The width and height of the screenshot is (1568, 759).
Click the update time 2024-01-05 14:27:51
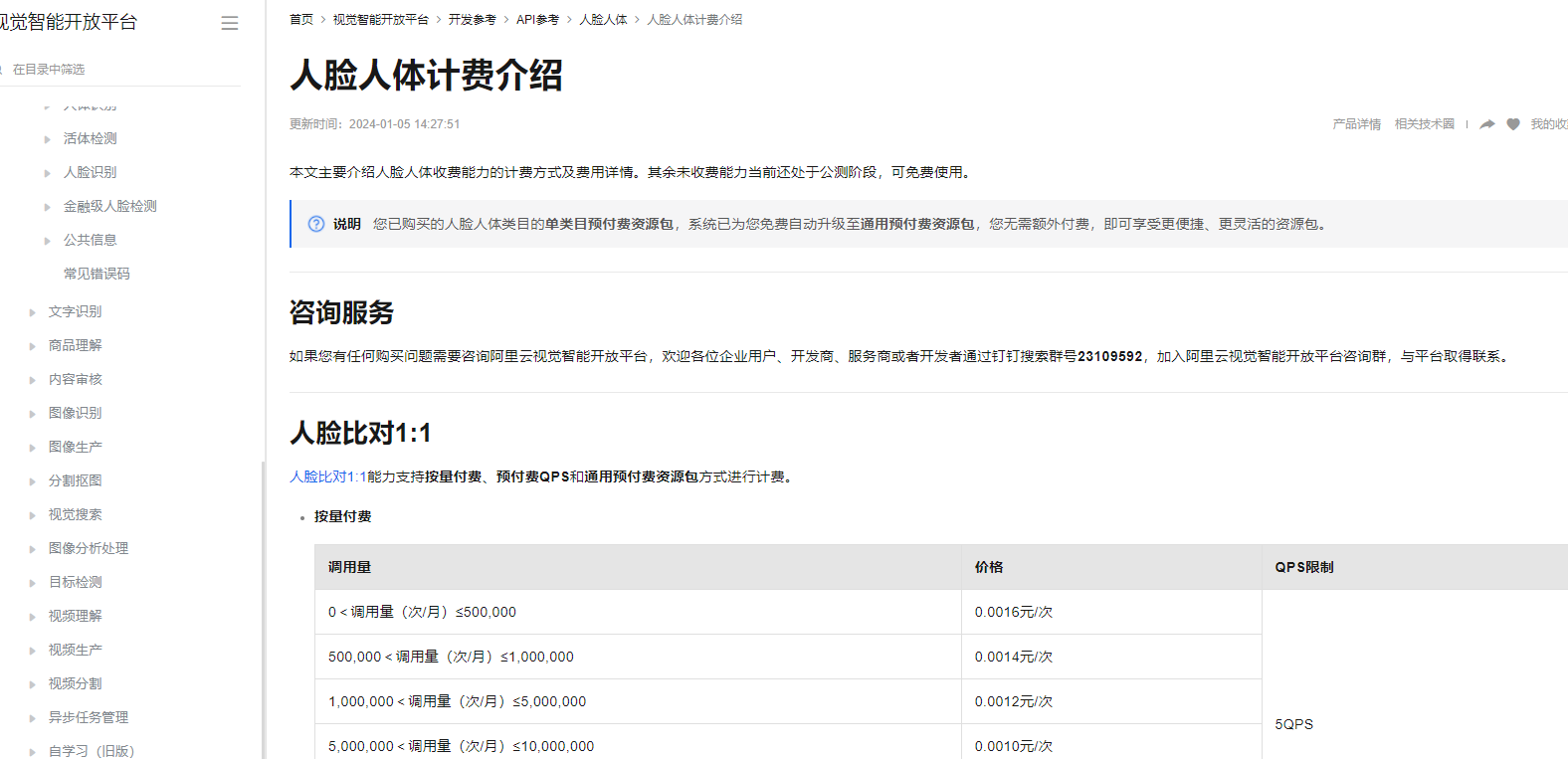pyautogui.click(x=405, y=124)
